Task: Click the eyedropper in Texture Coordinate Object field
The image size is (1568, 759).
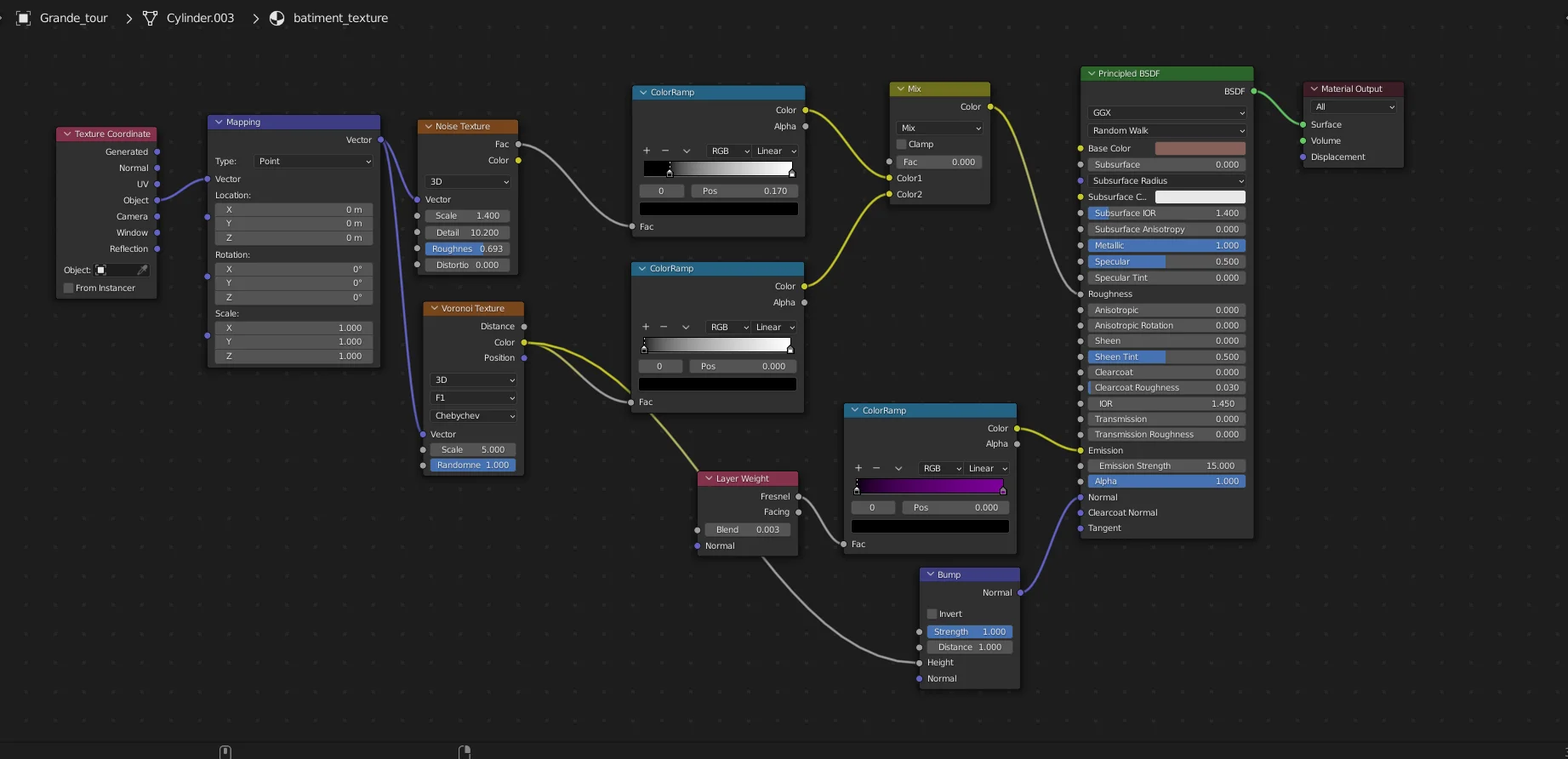Action: click(142, 270)
